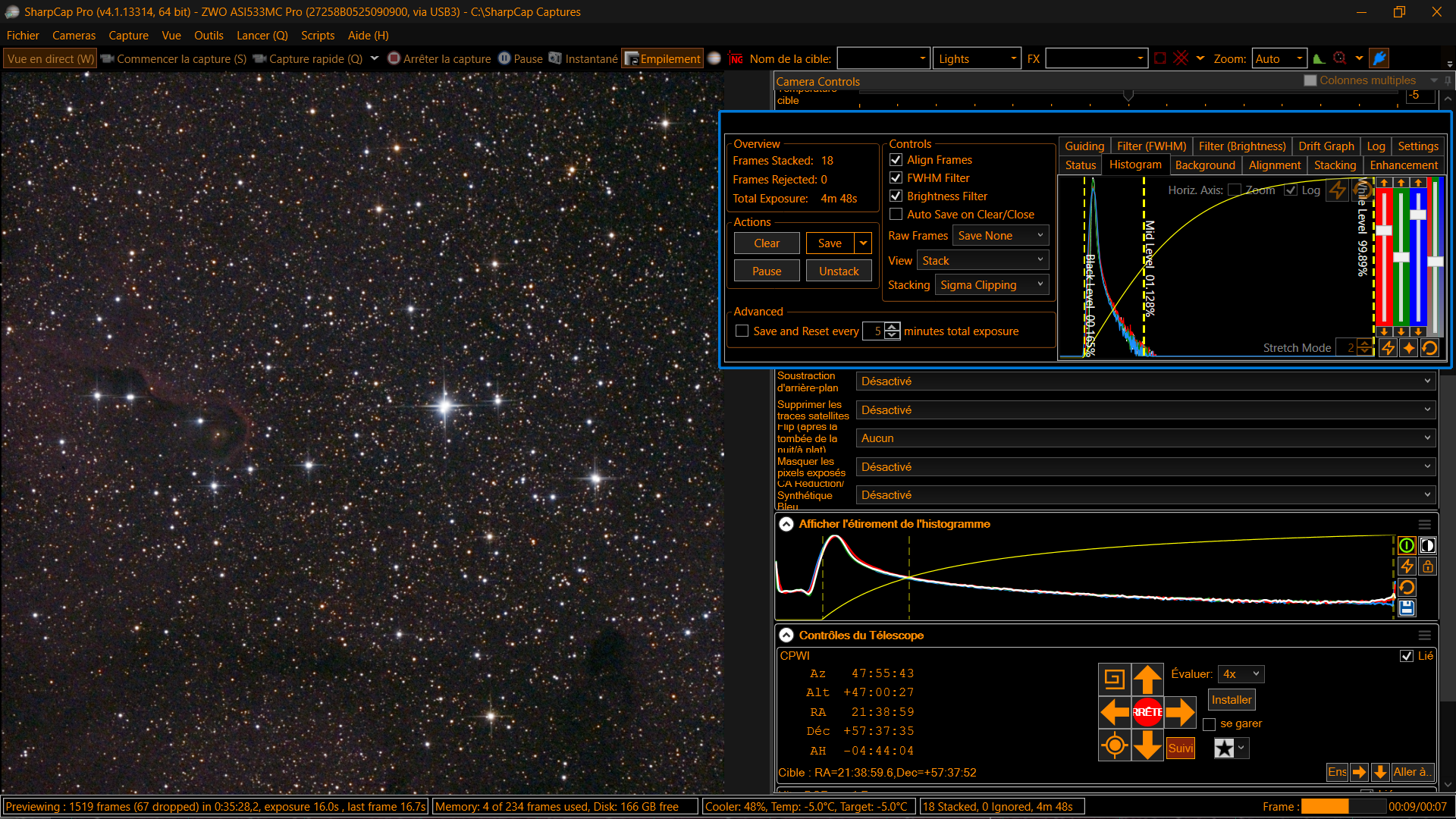Click the green histogram icon in toolbar
Image resolution: width=1456 pixels, height=819 pixels.
pos(1319,58)
